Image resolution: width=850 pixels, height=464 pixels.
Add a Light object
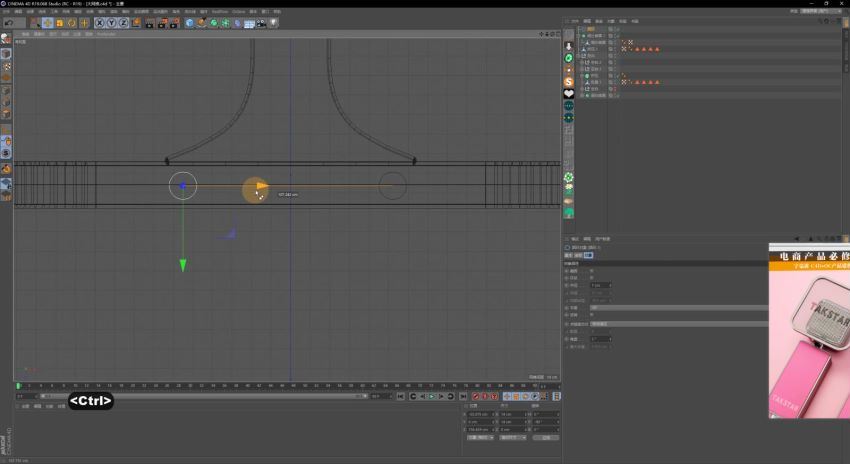[x=273, y=23]
